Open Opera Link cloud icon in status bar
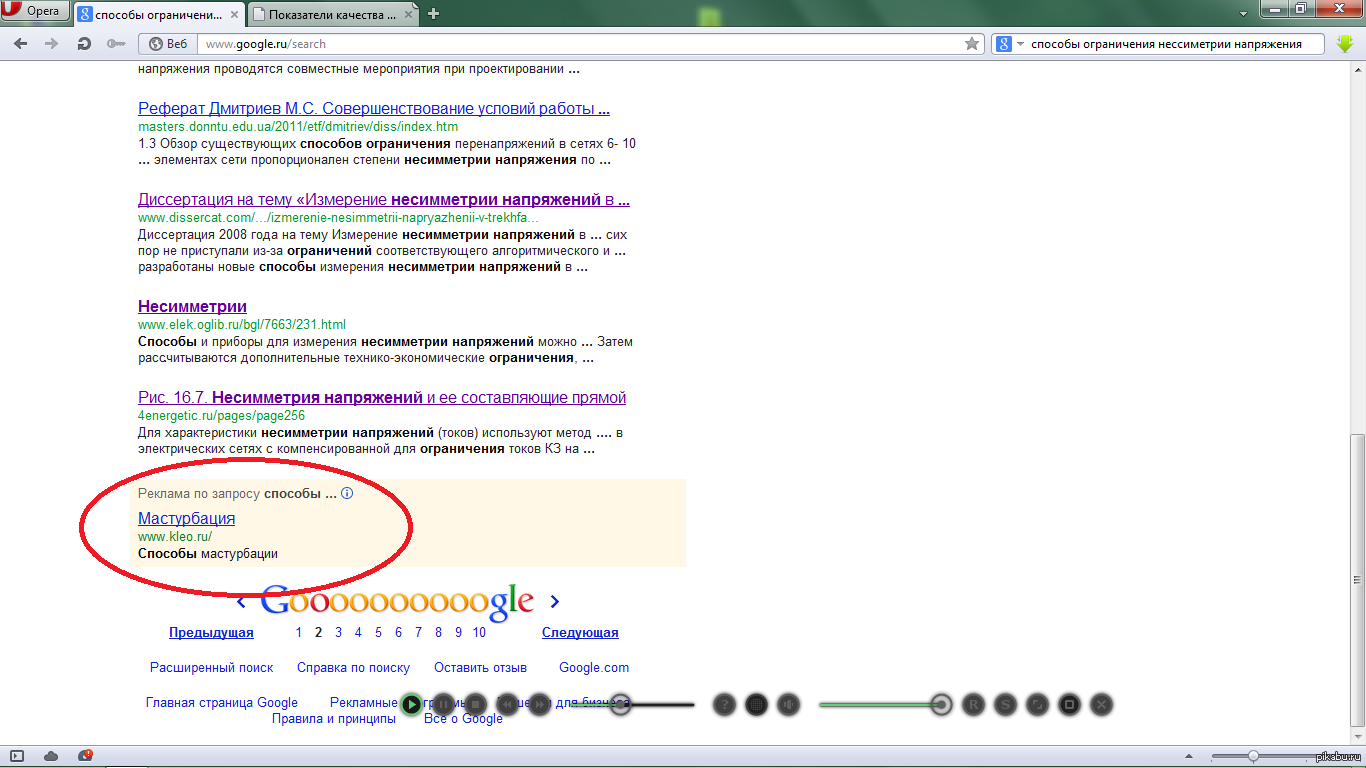The height and width of the screenshot is (768, 1366). pos(51,756)
